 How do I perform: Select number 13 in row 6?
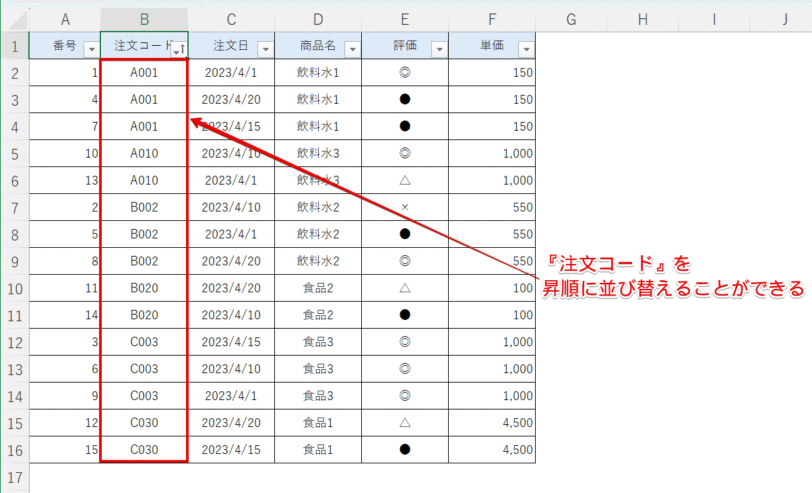tap(65, 180)
